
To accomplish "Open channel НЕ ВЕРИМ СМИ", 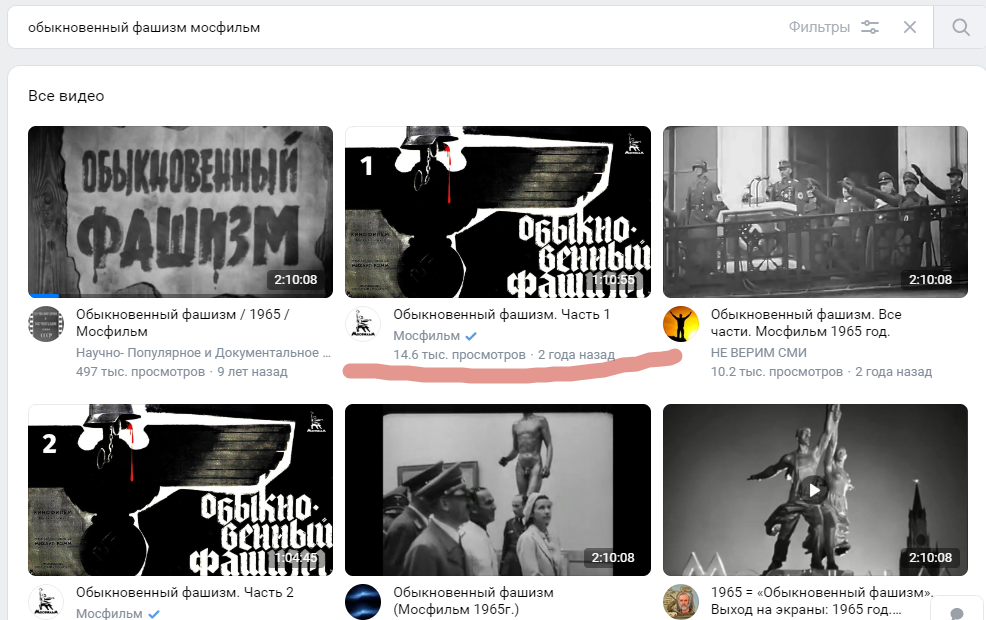I will pyautogui.click(x=758, y=353).
